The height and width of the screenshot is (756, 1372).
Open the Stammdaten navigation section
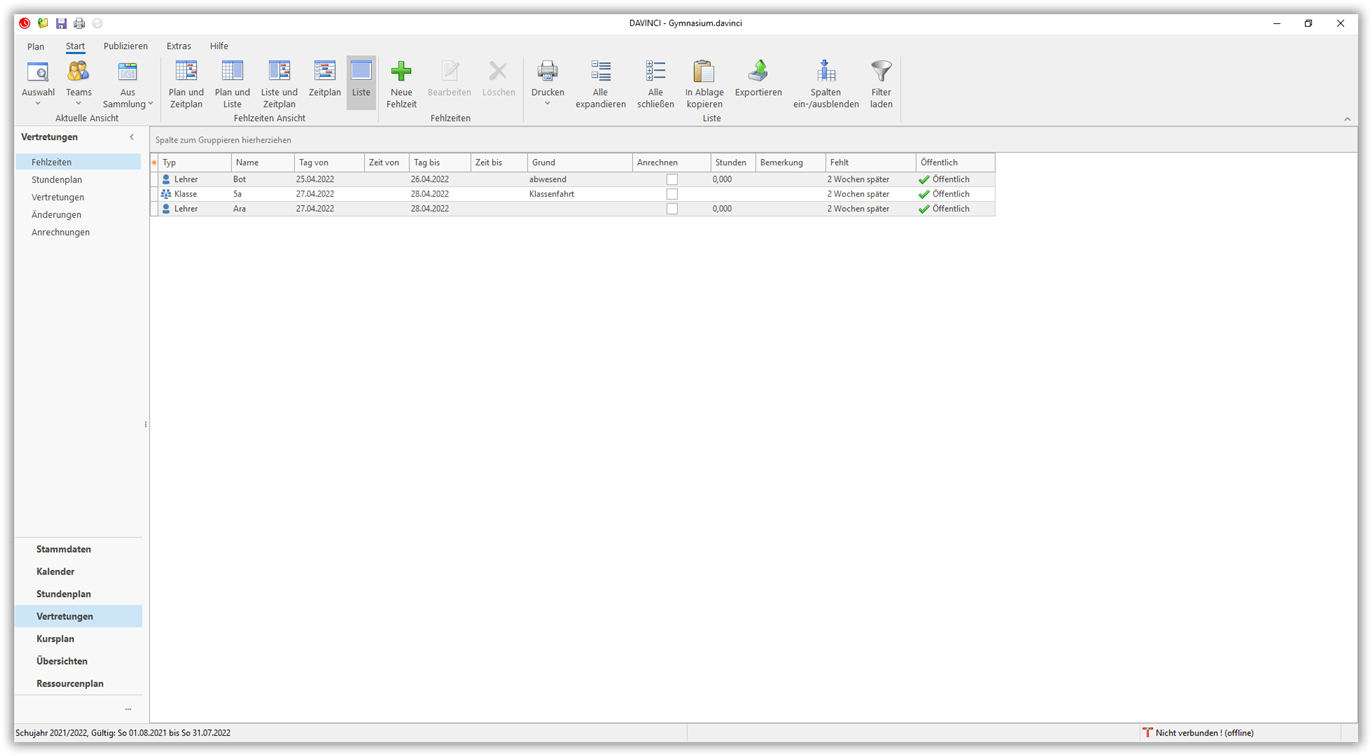64,549
